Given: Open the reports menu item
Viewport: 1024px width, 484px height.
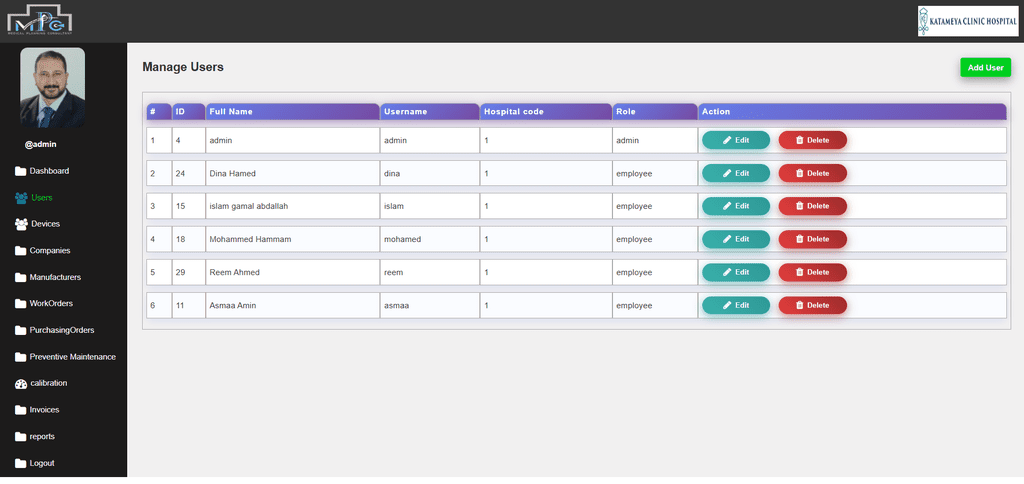Looking at the screenshot, I should (42, 437).
